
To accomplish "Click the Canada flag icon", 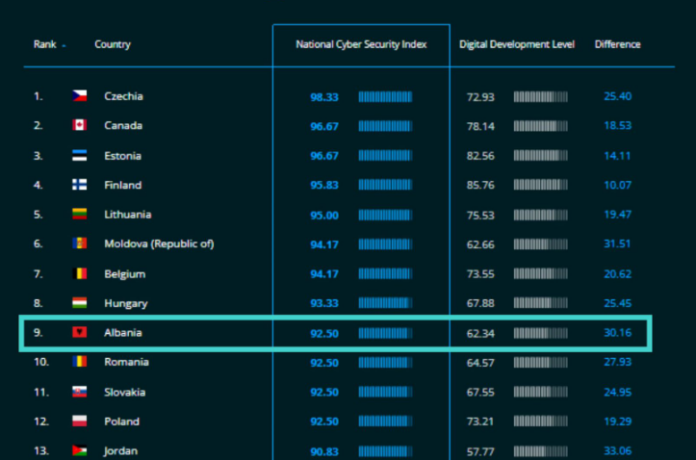I will tap(79, 126).
